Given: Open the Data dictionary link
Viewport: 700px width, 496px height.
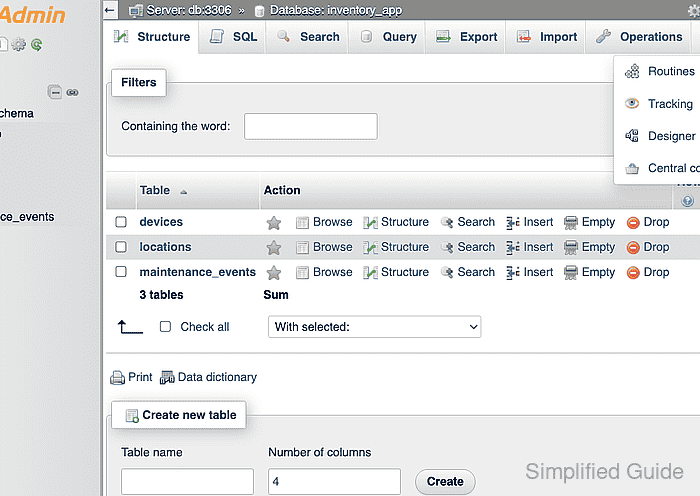Looking at the screenshot, I should coord(208,377).
